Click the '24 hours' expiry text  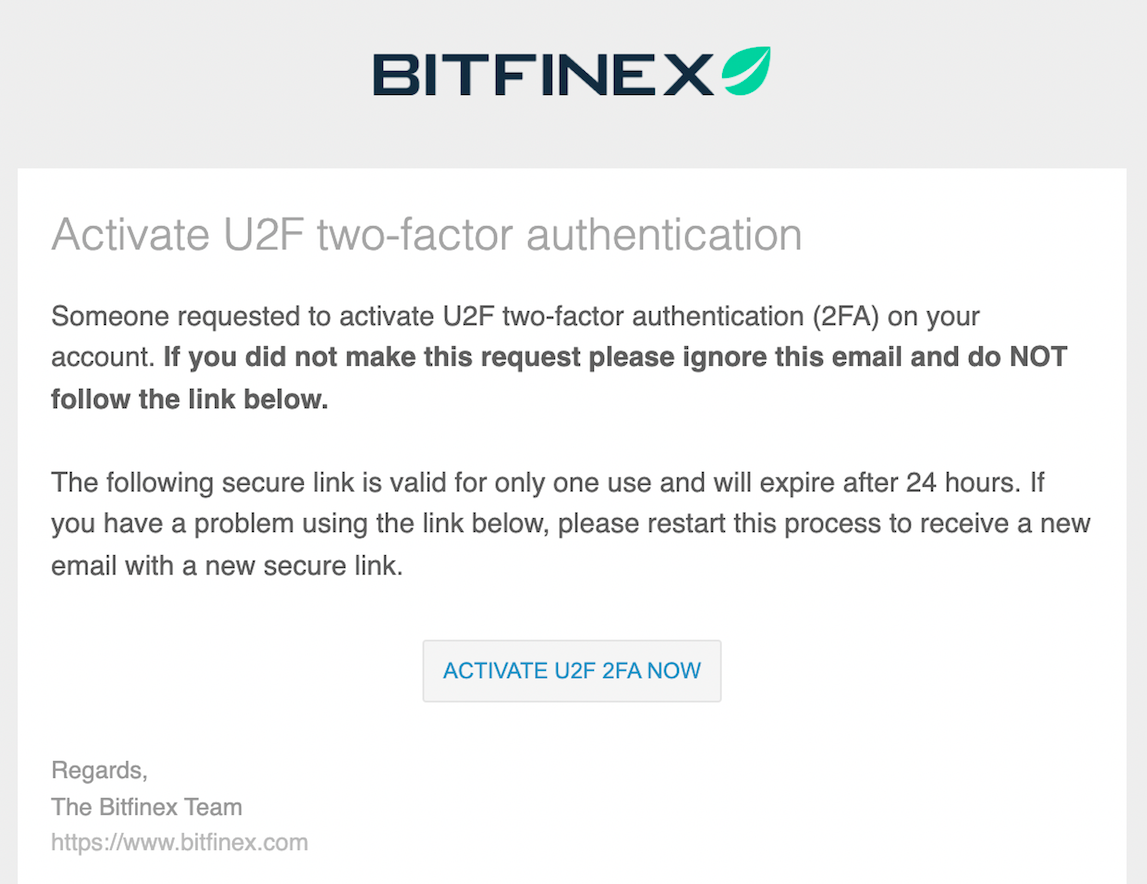click(x=960, y=483)
